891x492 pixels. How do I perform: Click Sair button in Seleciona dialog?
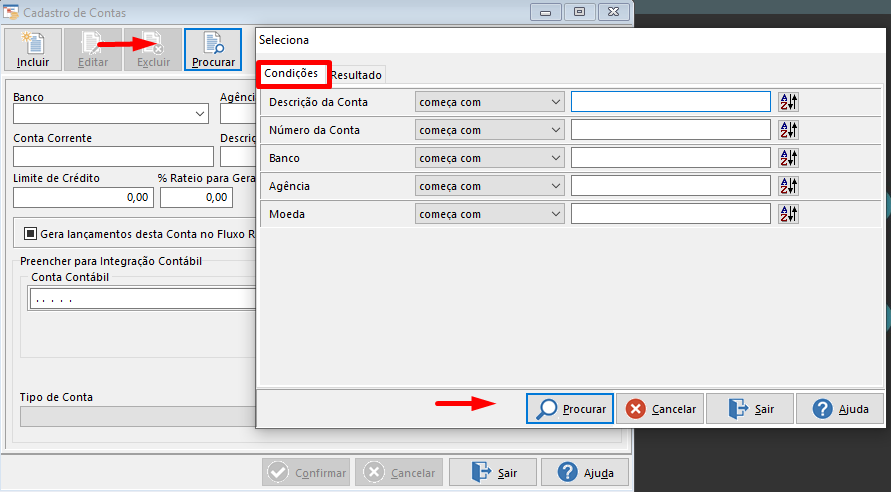click(x=750, y=408)
